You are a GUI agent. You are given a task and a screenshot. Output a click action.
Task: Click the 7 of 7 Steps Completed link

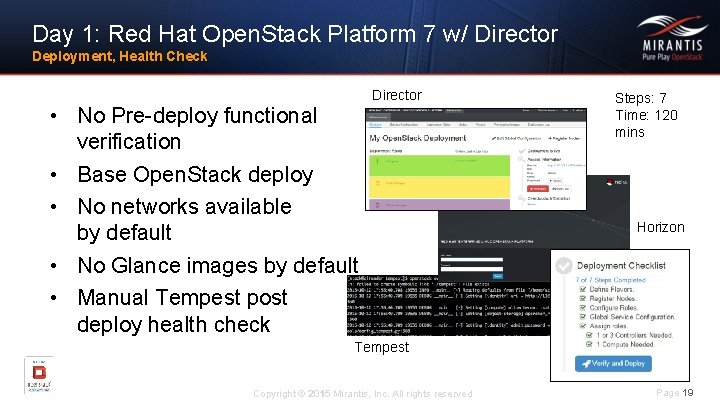click(611, 280)
